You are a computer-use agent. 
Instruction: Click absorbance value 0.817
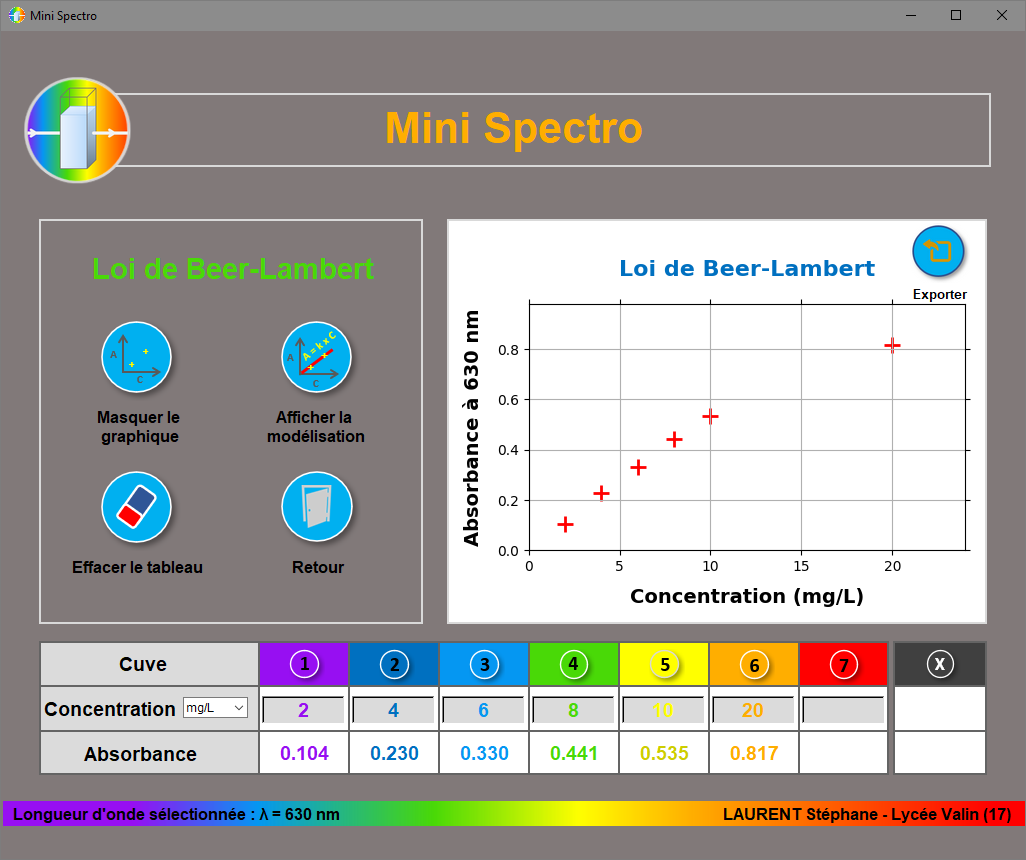coord(754,753)
